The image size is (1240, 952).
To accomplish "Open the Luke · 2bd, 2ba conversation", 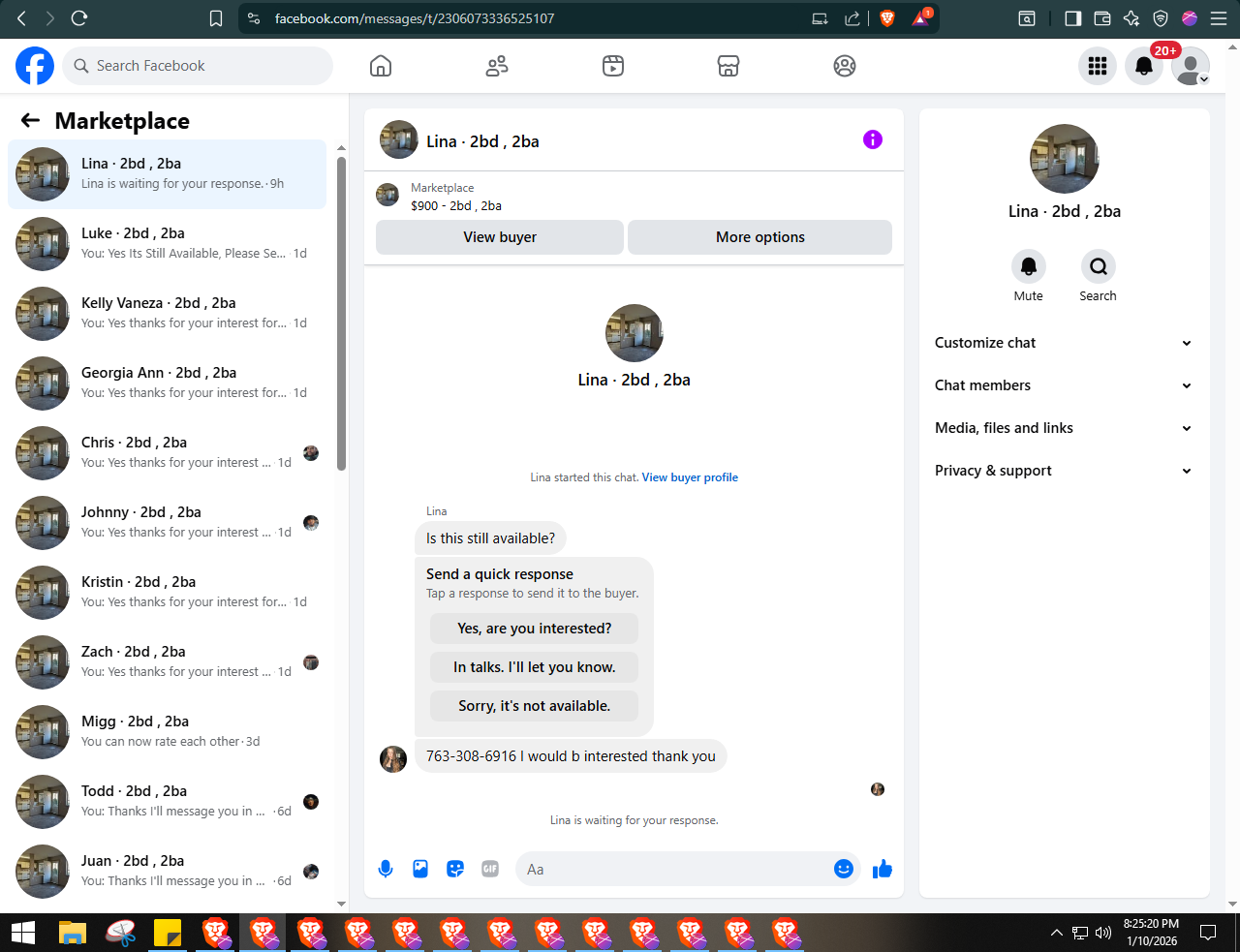I will pyautogui.click(x=168, y=244).
